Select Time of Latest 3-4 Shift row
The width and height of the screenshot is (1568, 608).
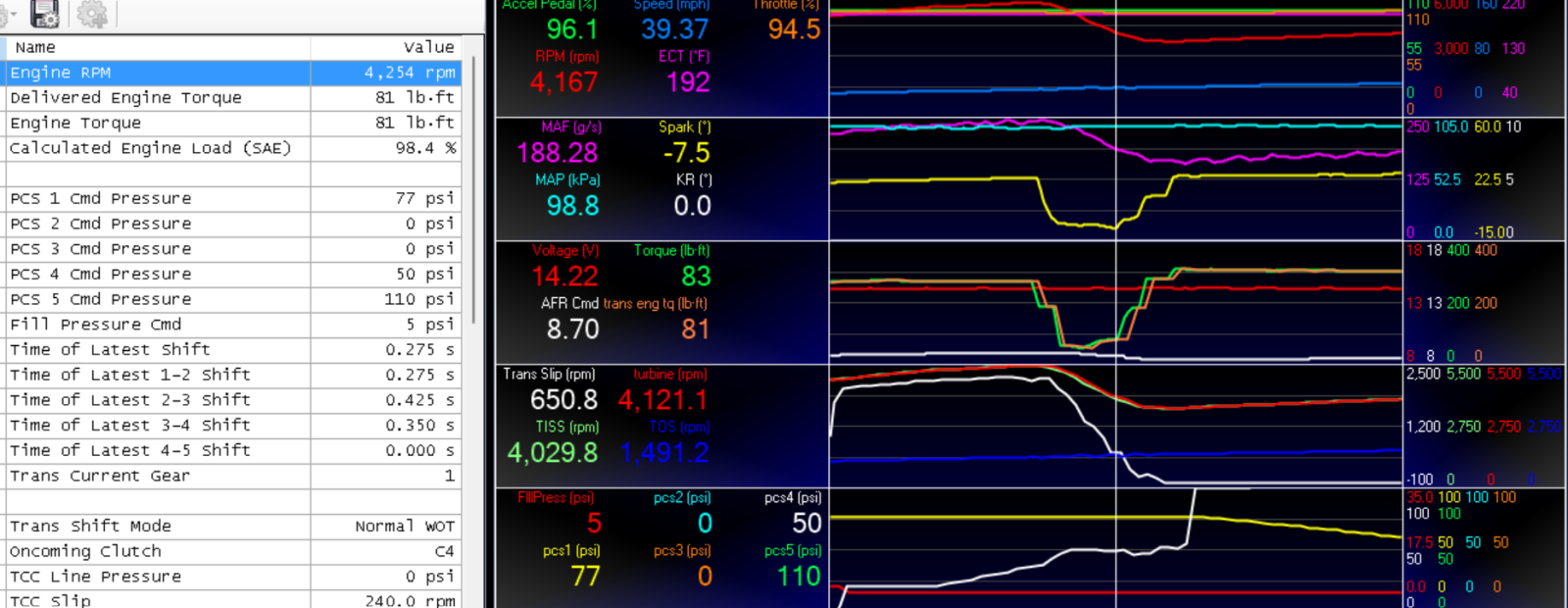tap(233, 426)
